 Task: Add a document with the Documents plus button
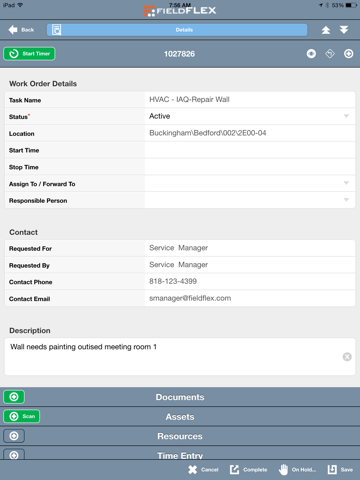14,397
